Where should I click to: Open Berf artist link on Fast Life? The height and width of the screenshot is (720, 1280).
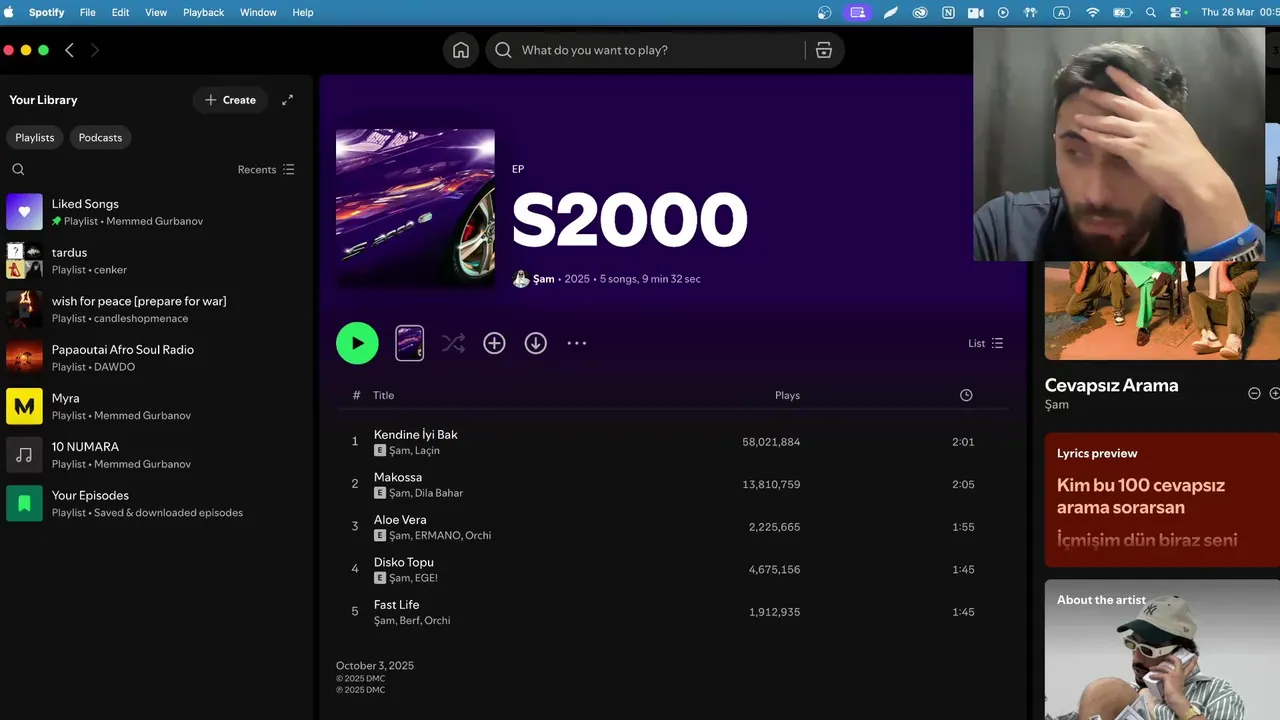tap(409, 621)
